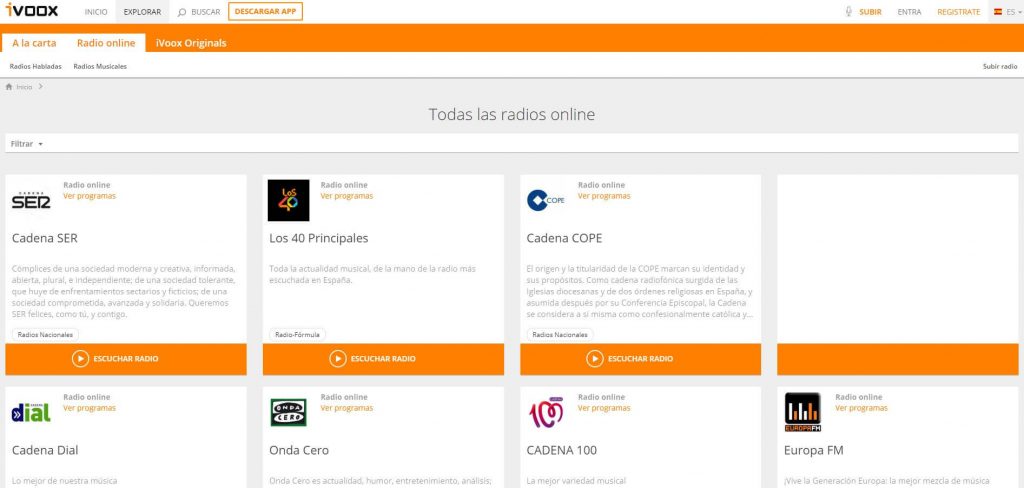This screenshot has width=1024, height=488.
Task: Click Radios Nacionales tag under Cadena SER
Action: (45, 334)
